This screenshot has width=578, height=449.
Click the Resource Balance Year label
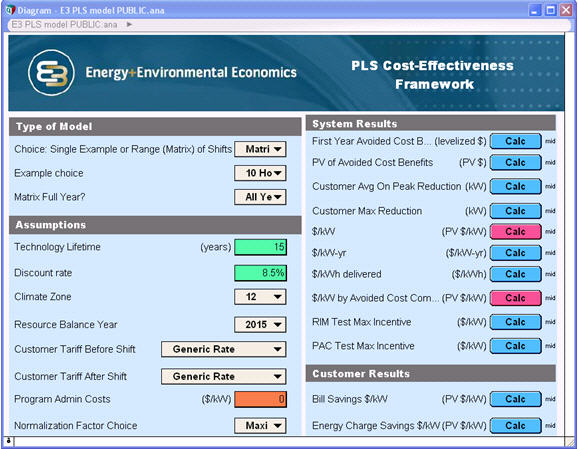click(x=66, y=325)
